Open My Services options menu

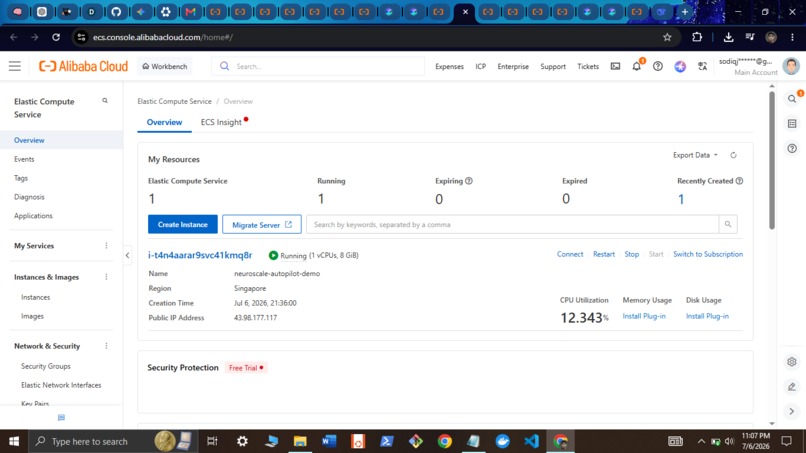coord(106,246)
